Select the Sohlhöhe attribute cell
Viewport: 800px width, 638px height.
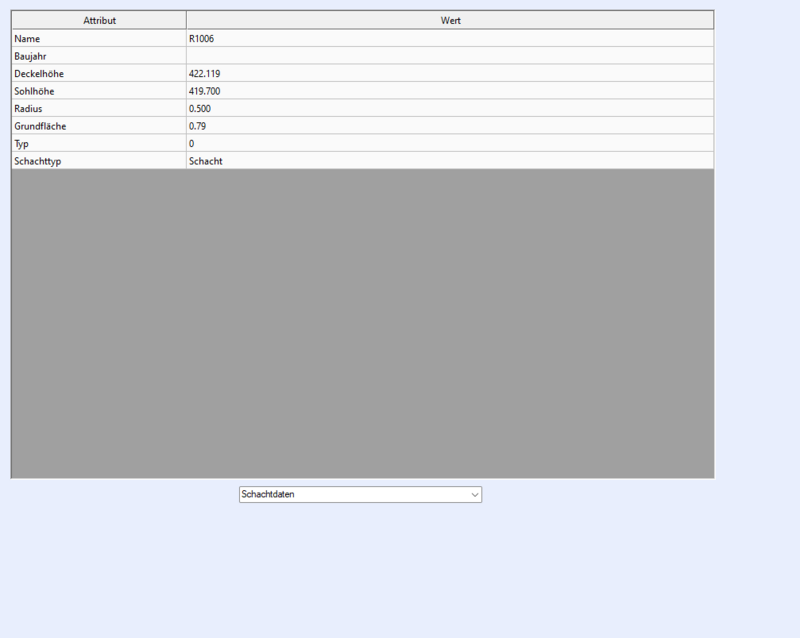[x=99, y=91]
